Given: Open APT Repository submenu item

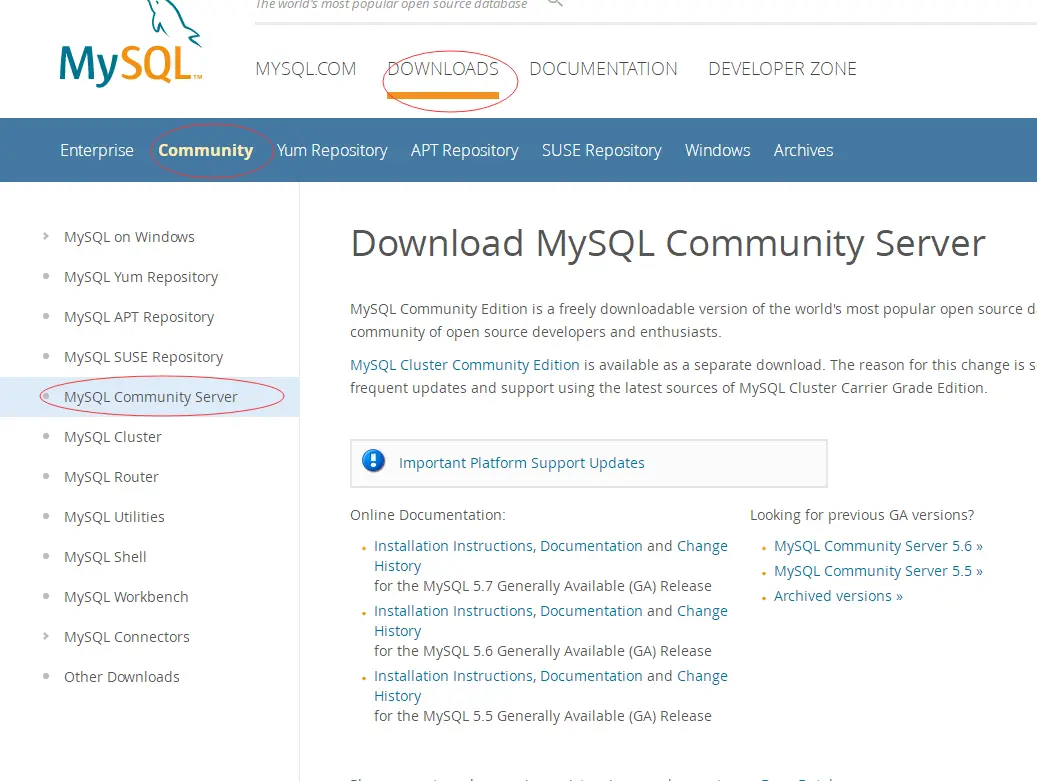Looking at the screenshot, I should point(464,151).
